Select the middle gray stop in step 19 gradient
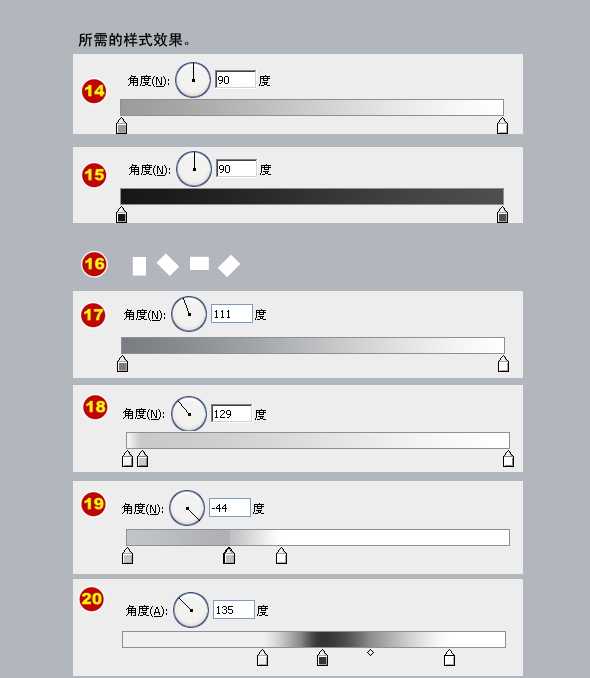 (229, 556)
